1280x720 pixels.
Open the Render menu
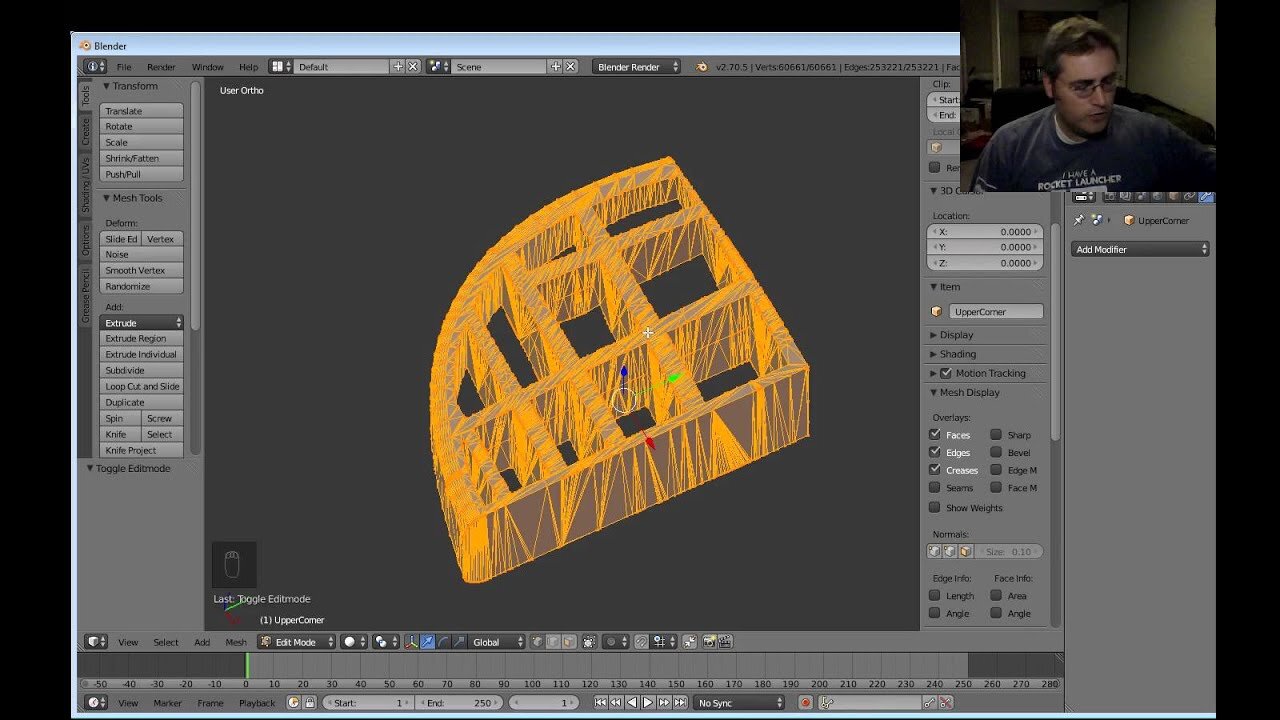[161, 67]
